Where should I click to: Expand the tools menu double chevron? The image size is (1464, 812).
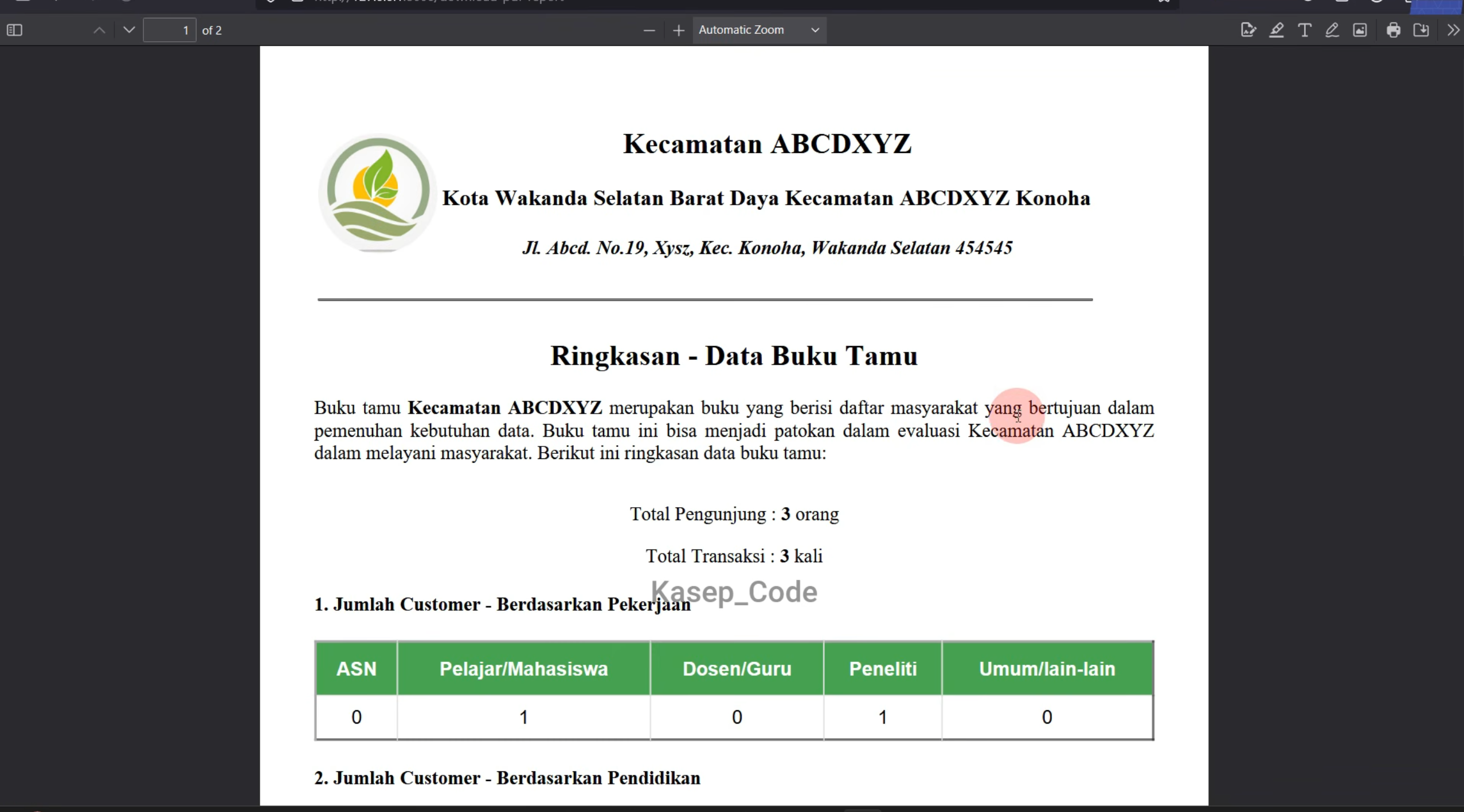tap(1453, 30)
